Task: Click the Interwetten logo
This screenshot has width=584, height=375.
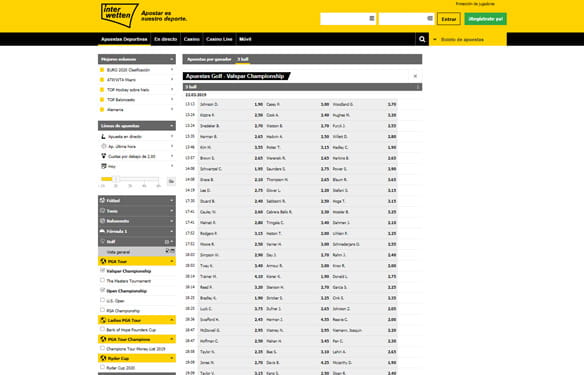Action: click(120, 15)
